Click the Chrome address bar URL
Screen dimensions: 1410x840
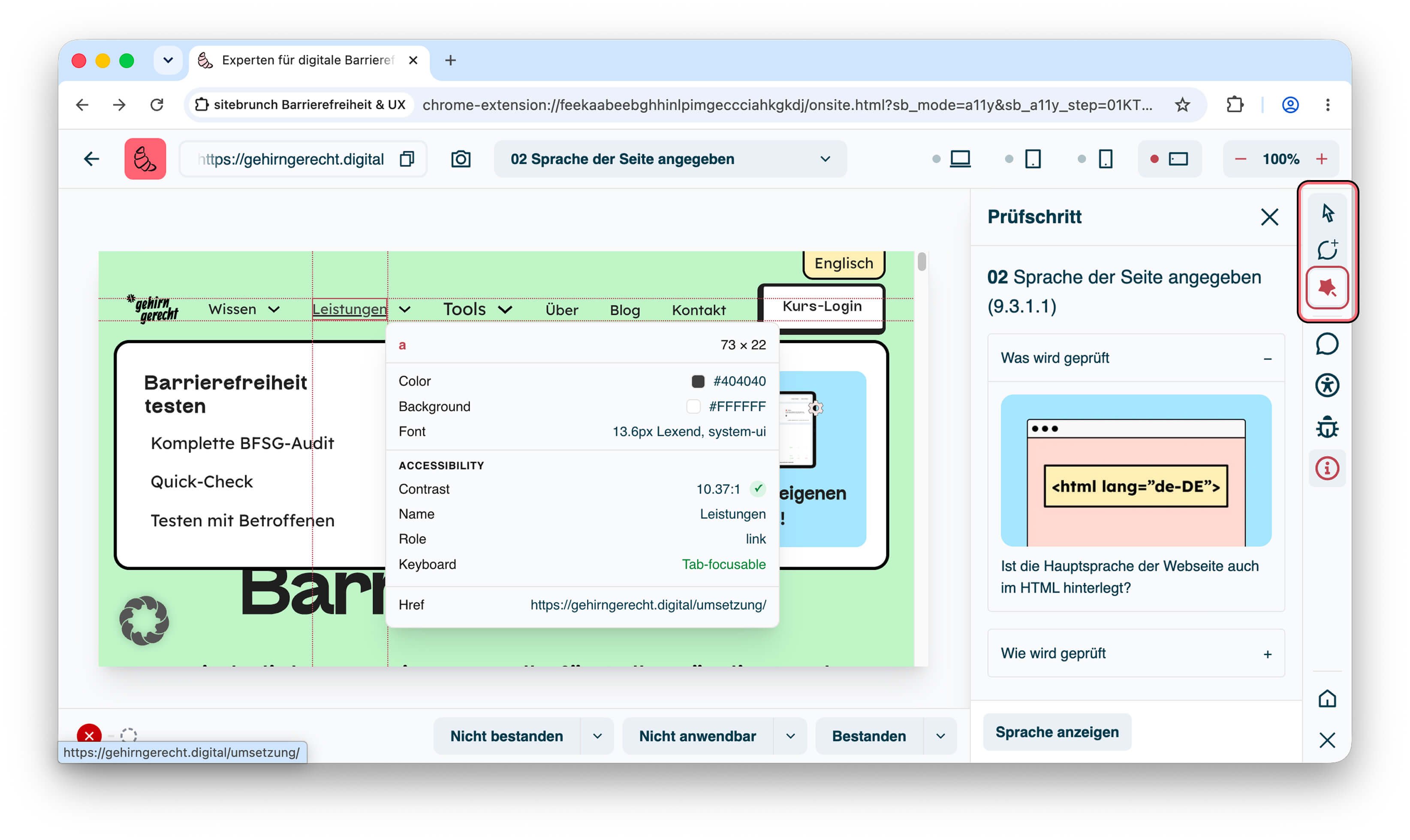click(x=787, y=105)
